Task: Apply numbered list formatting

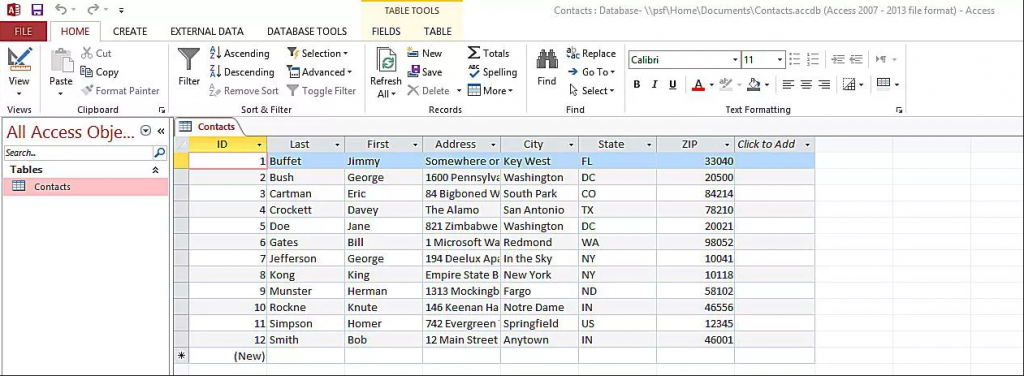Action: (x=813, y=59)
